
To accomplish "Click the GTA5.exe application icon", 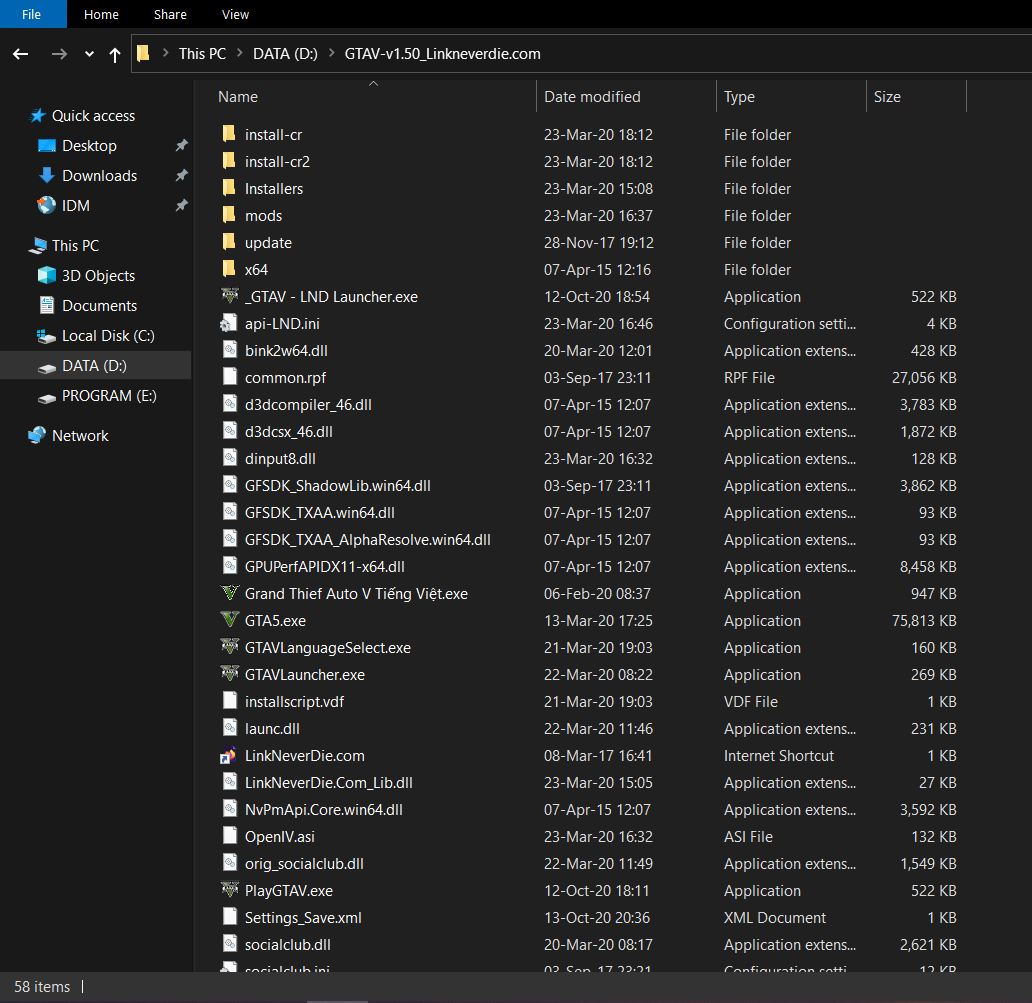I will pyautogui.click(x=229, y=620).
